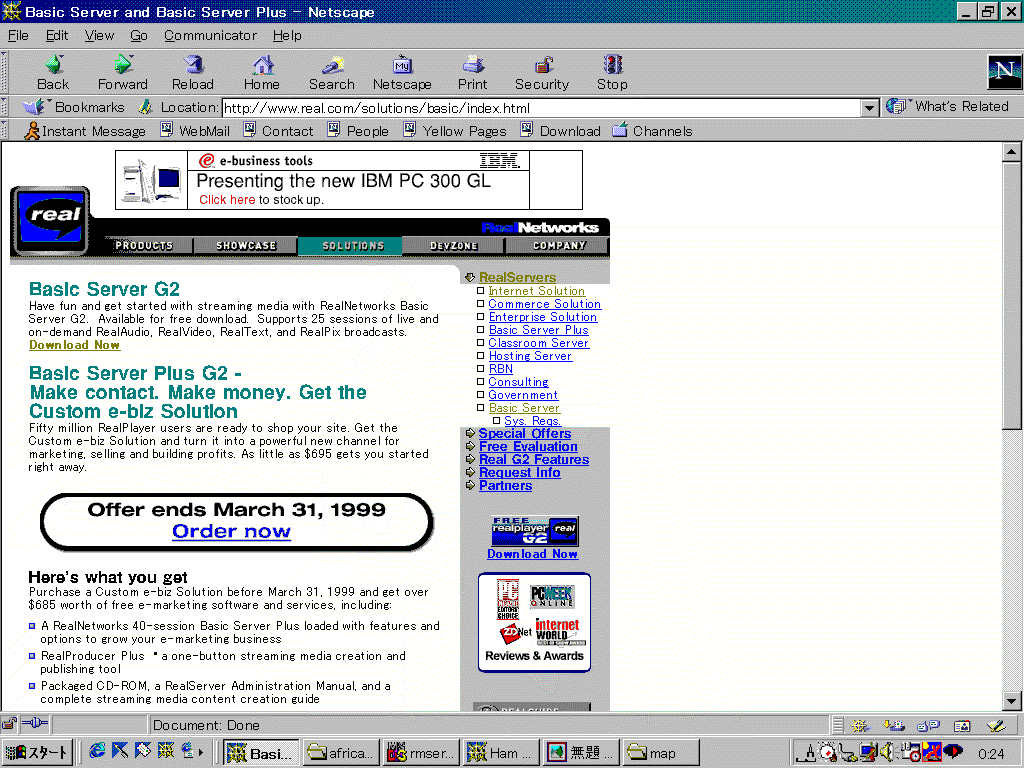Screen dimensions: 1024x768
Task: Switch to the SHOWCASE site tab
Action: click(x=246, y=246)
